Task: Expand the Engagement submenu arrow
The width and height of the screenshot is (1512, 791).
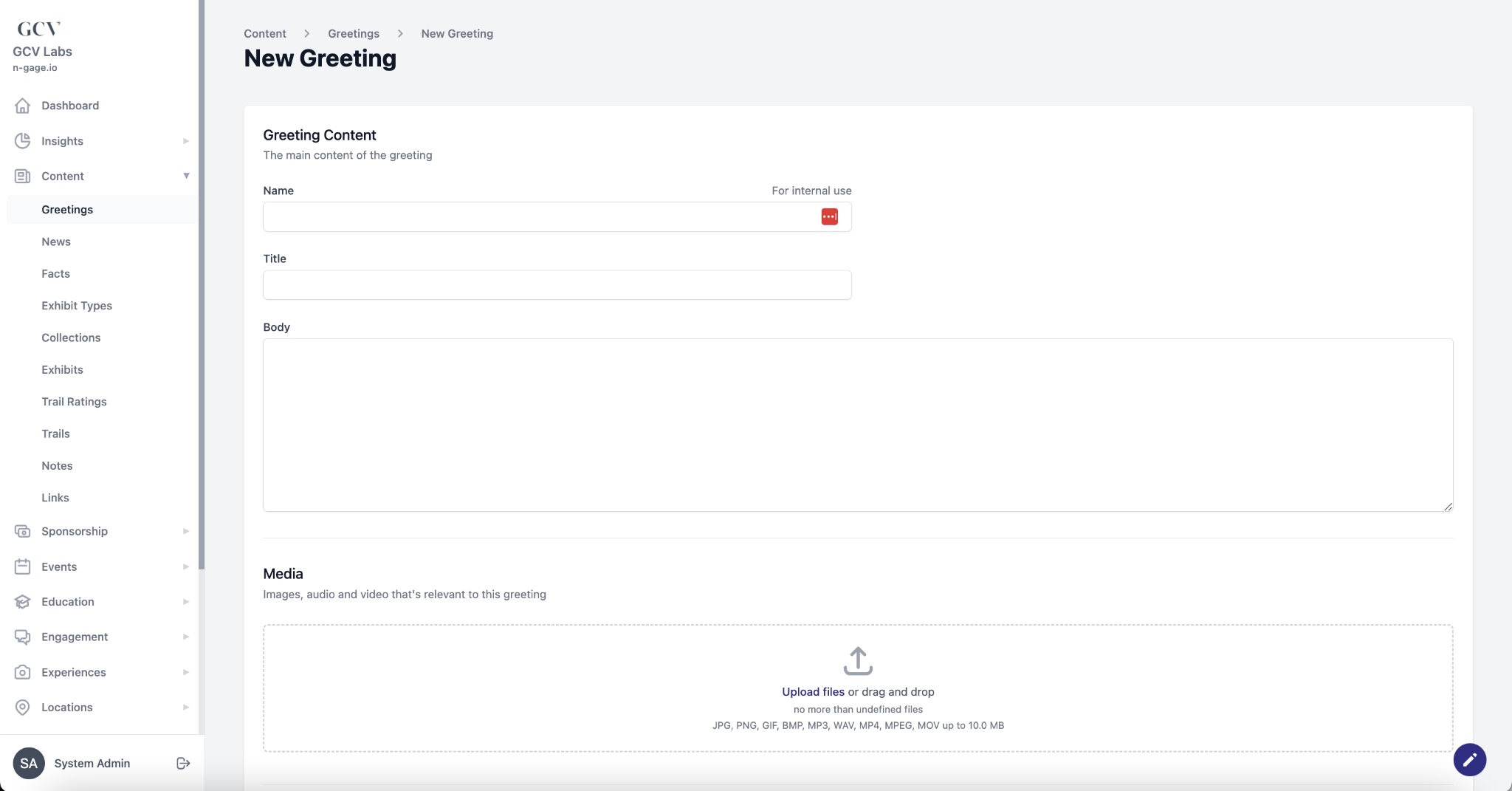Action: [186, 637]
